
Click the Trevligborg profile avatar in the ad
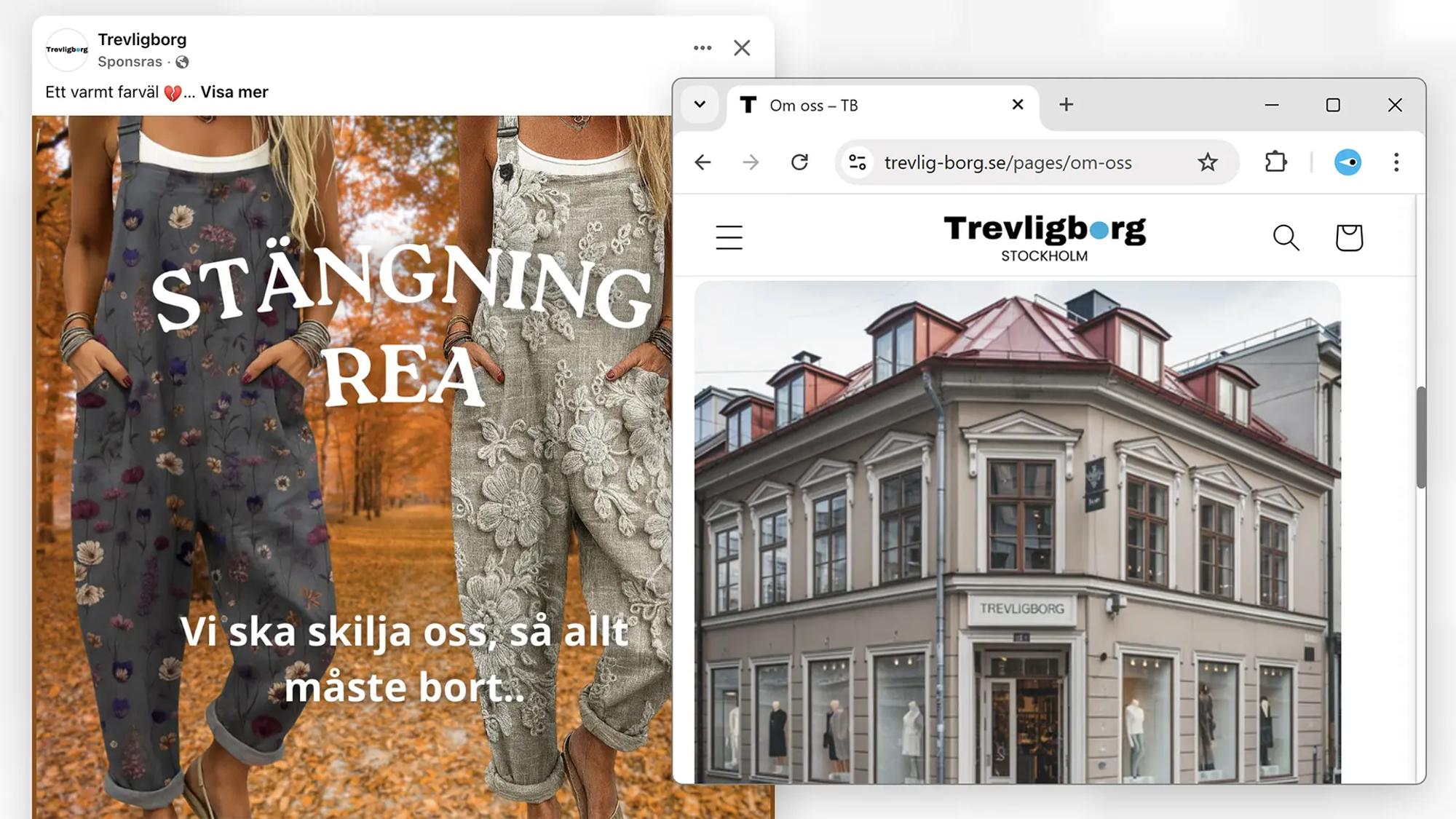pyautogui.click(x=67, y=50)
